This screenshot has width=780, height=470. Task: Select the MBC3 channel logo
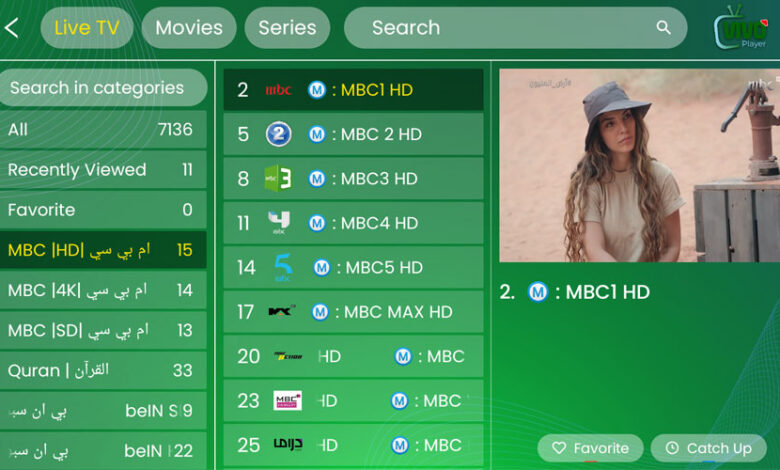click(x=278, y=179)
